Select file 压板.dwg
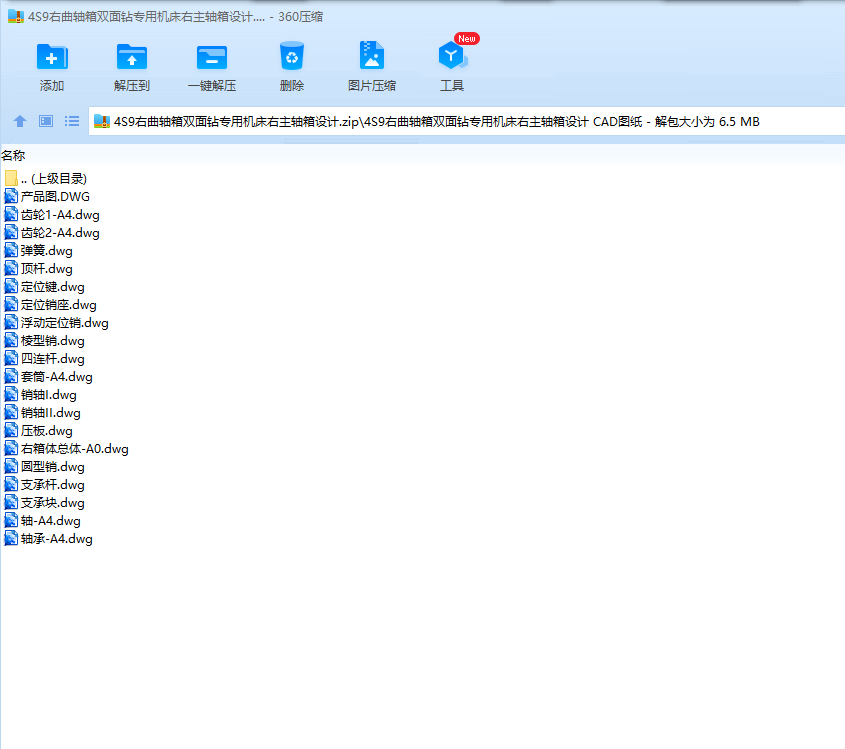This screenshot has height=749, width=845. pos(38,431)
